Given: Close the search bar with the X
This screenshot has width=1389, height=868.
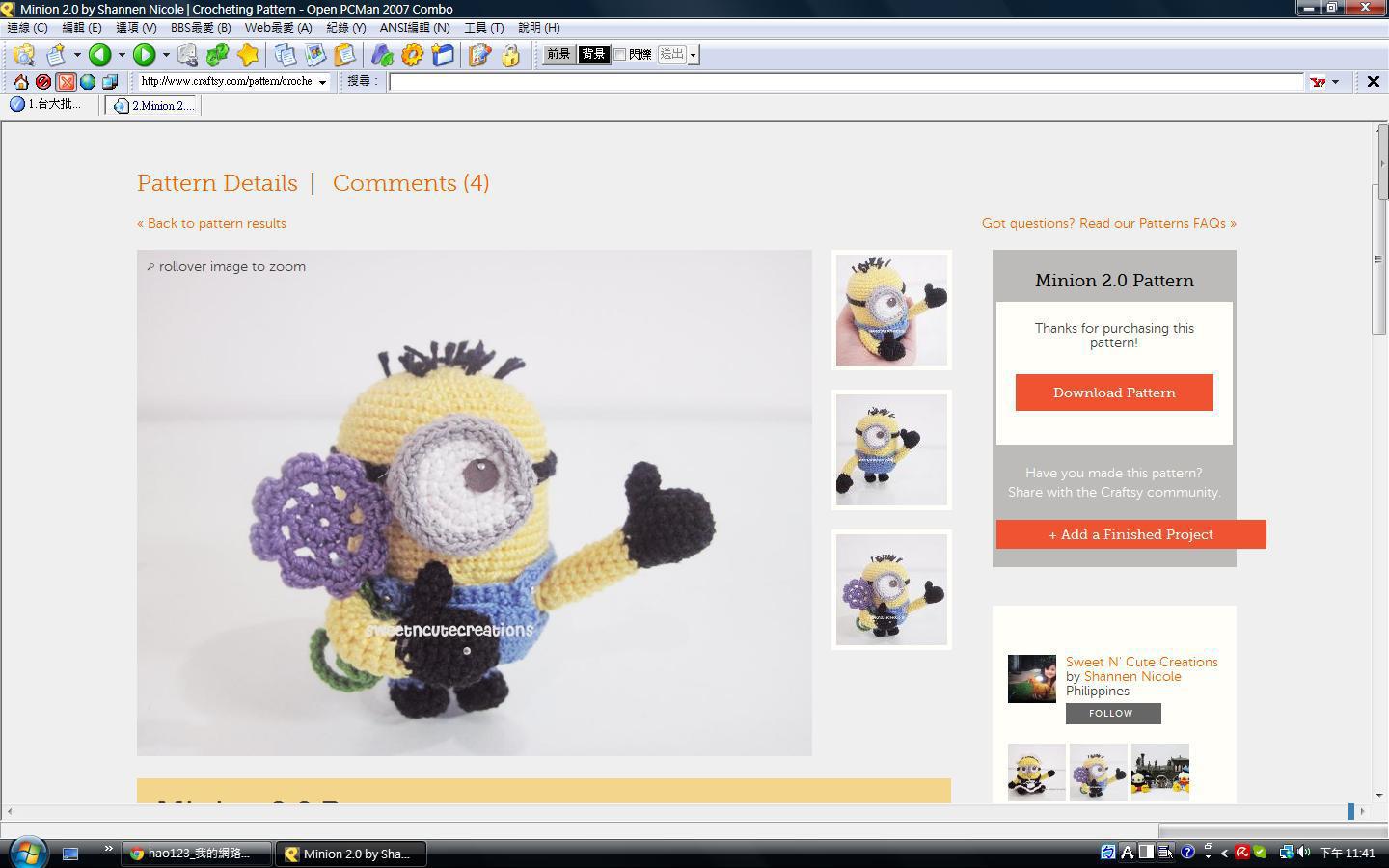Looking at the screenshot, I should pos(1374,82).
